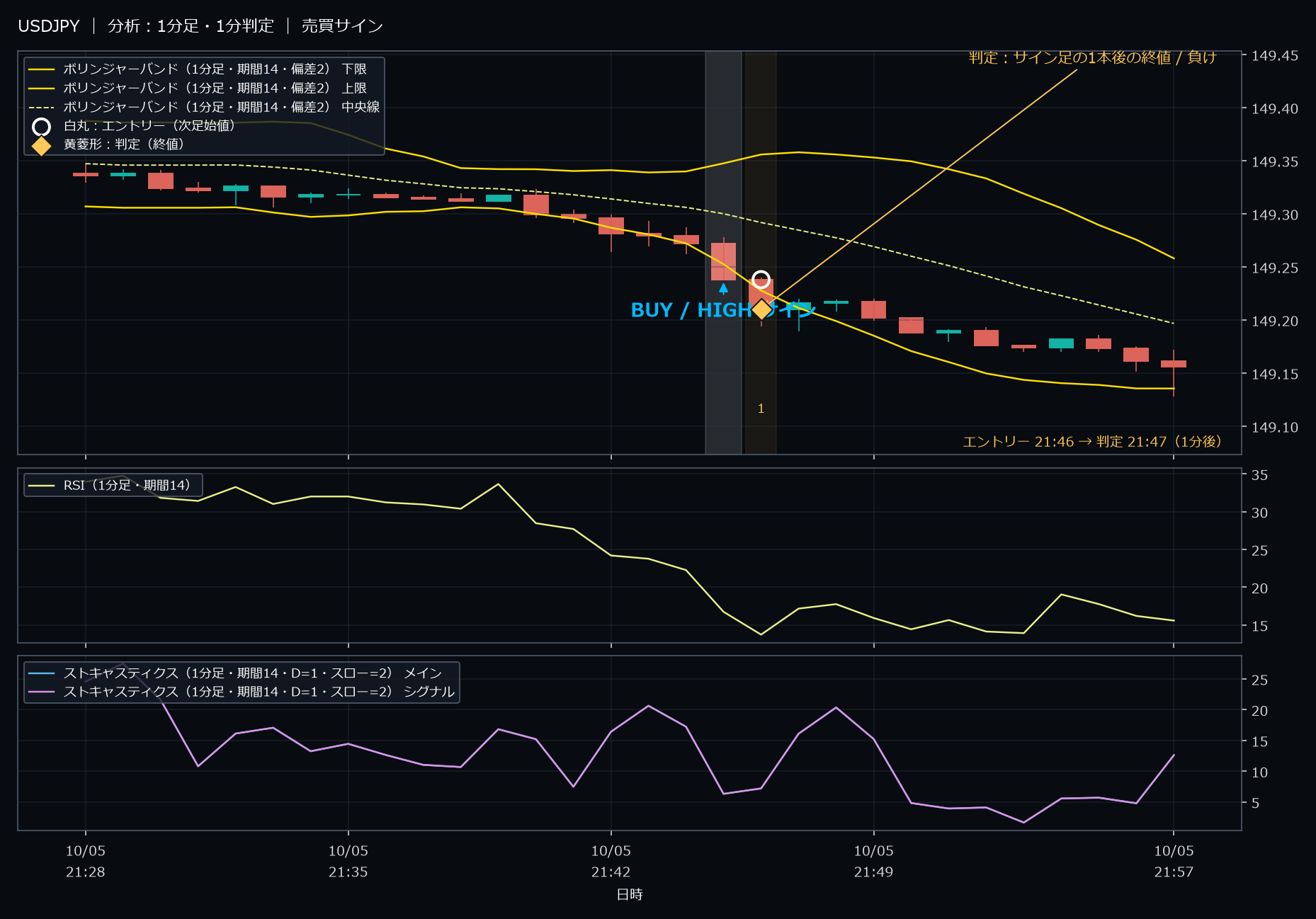Click the RSI axis value 35
1316x919 pixels.
(x=1259, y=475)
